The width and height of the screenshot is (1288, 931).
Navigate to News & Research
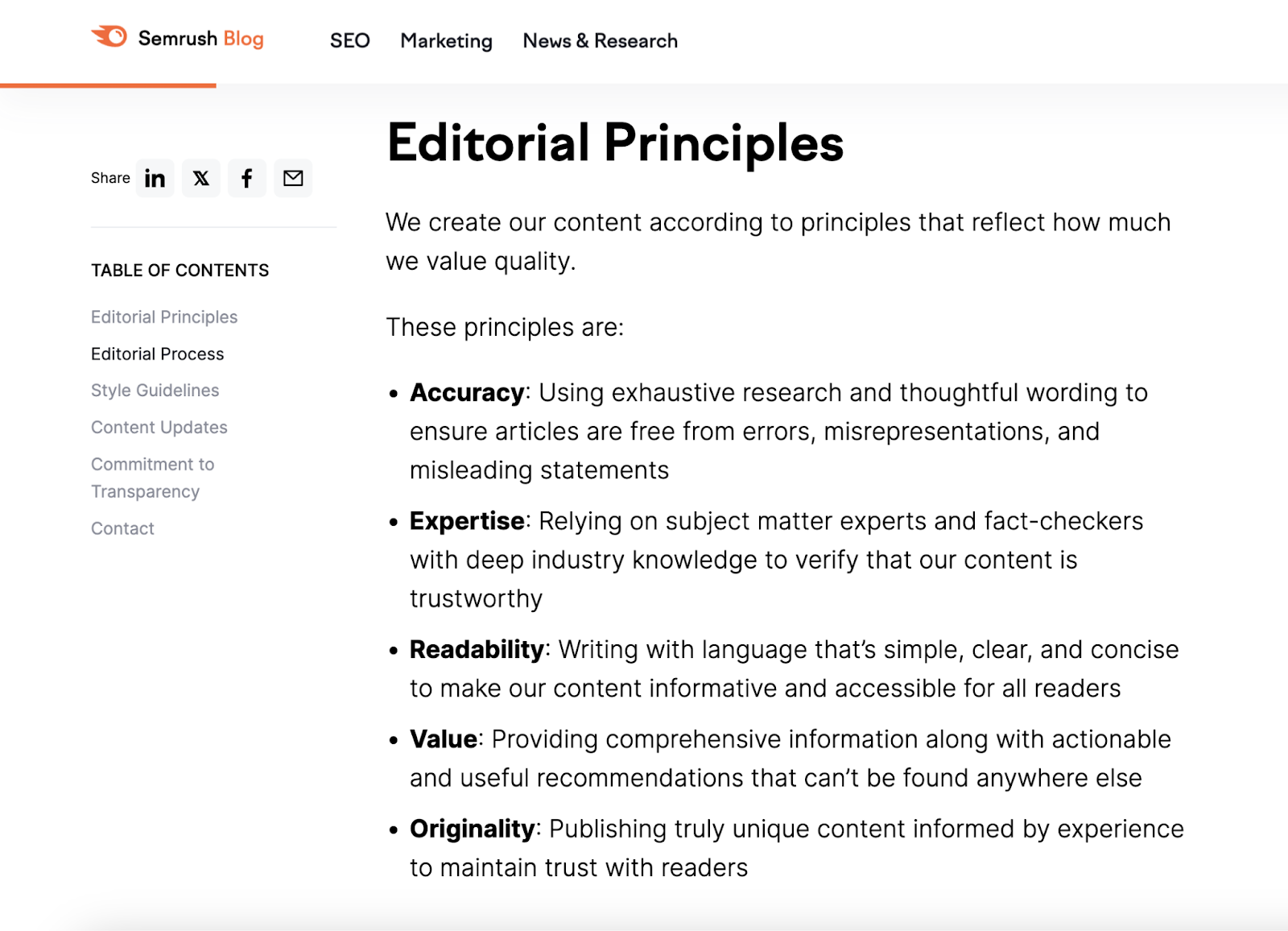[600, 41]
